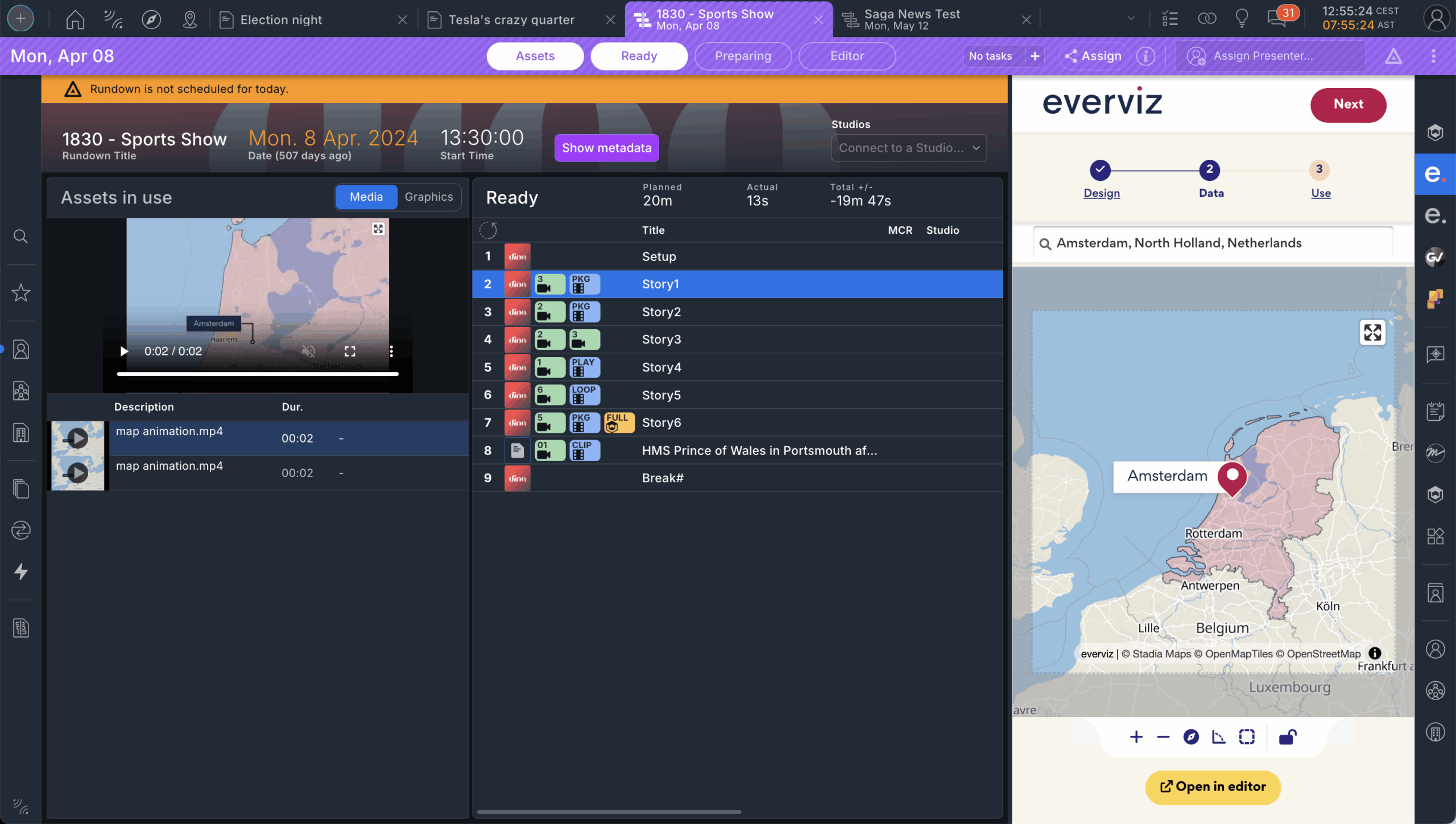Click the Show metadata button
The height and width of the screenshot is (824, 1456).
[606, 147]
